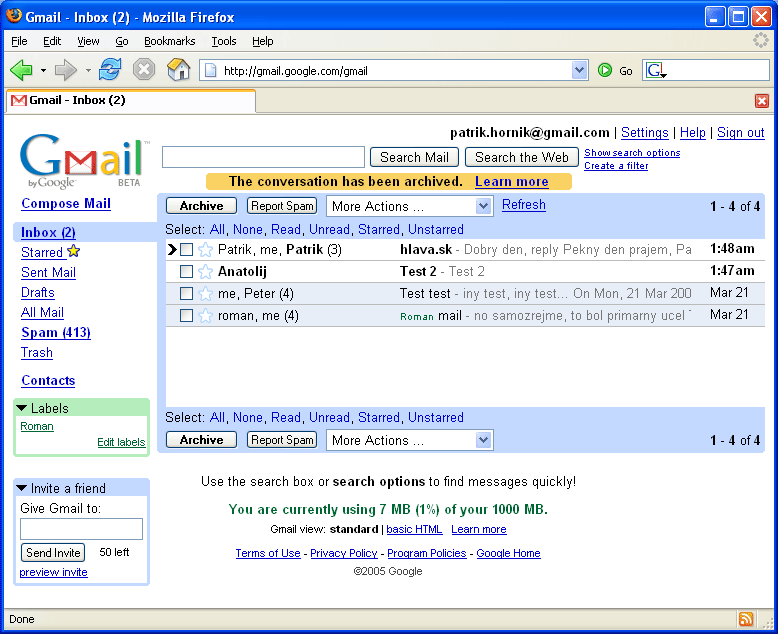Open the Contacts link

tap(48, 380)
